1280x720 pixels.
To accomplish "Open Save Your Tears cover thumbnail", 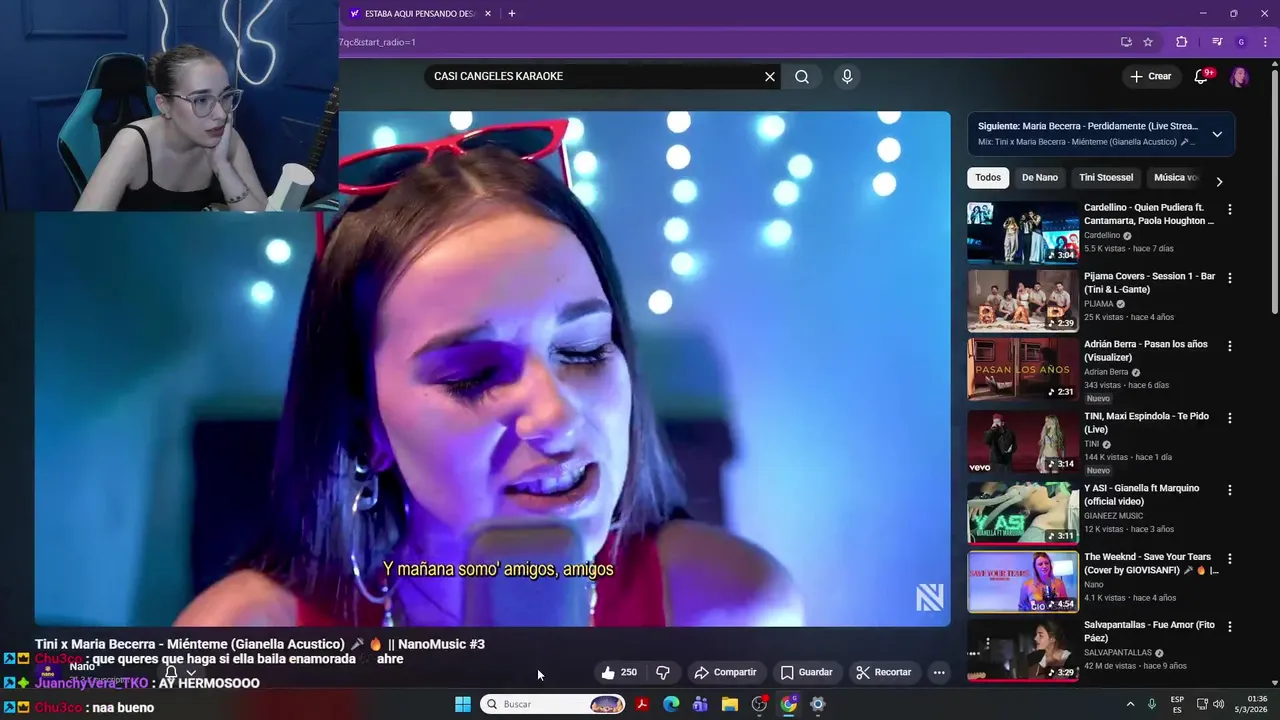I will click(x=1023, y=581).
